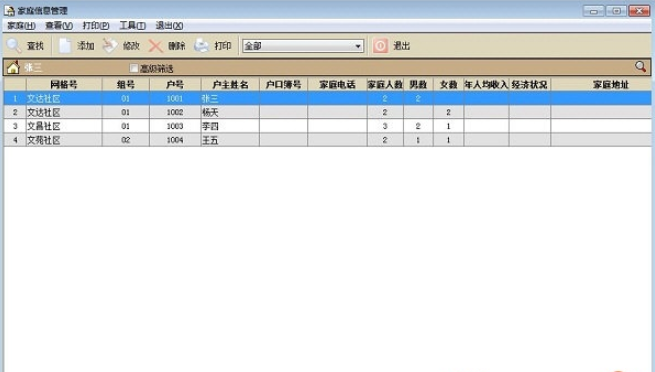Click household number 1003 cell
Viewport: 655px width, 372px height.
coord(175,126)
